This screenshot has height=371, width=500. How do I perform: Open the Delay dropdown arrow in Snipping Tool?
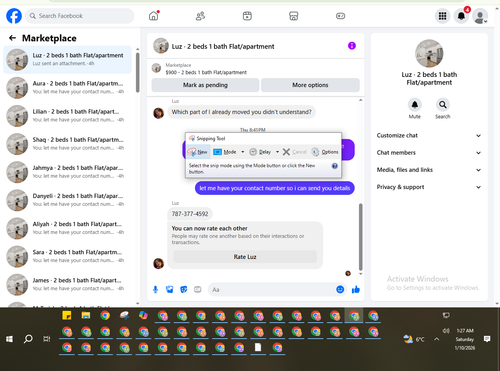coord(277,152)
